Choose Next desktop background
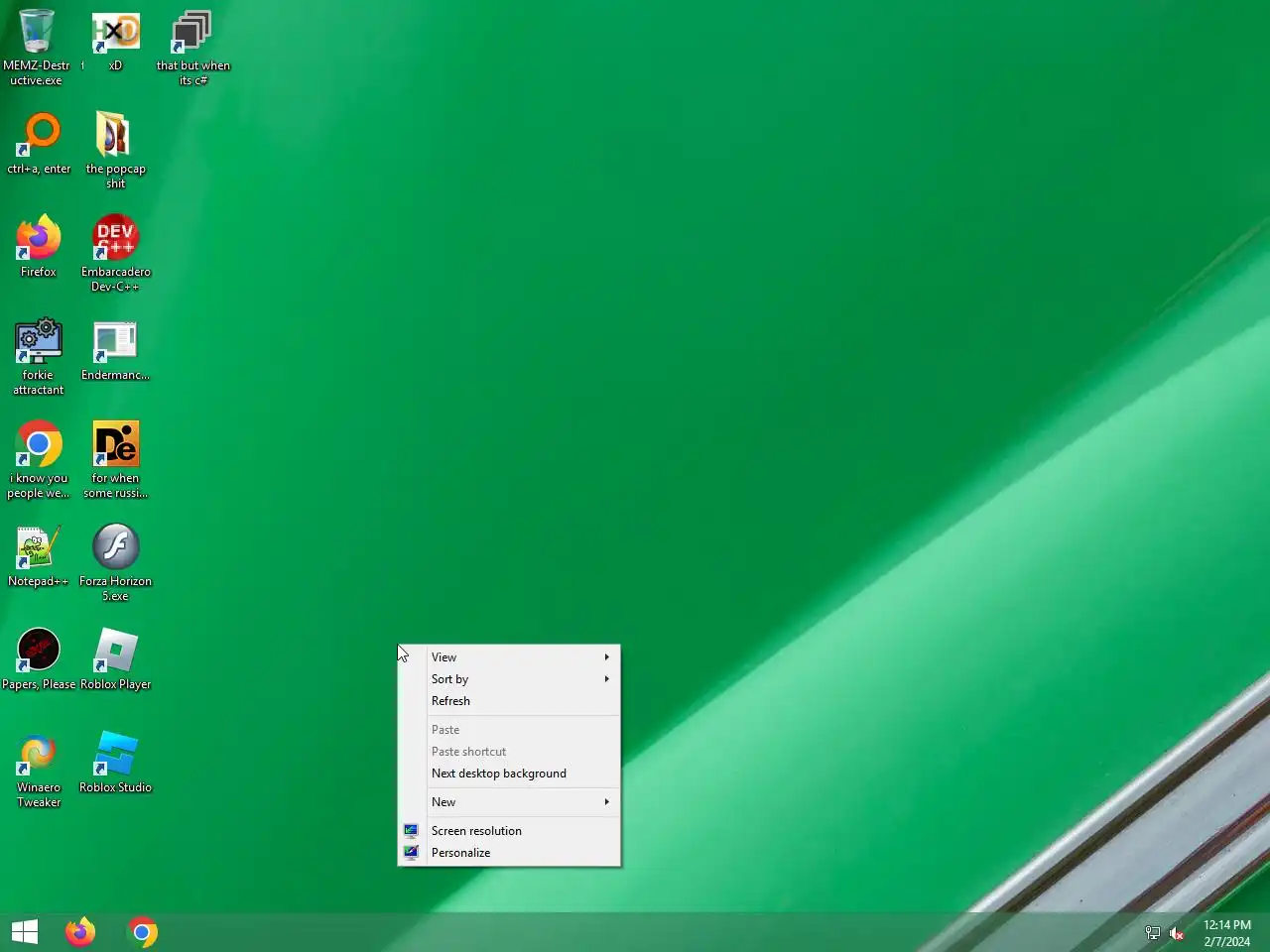Screen dimensions: 1270x952 (x=509, y=773)
